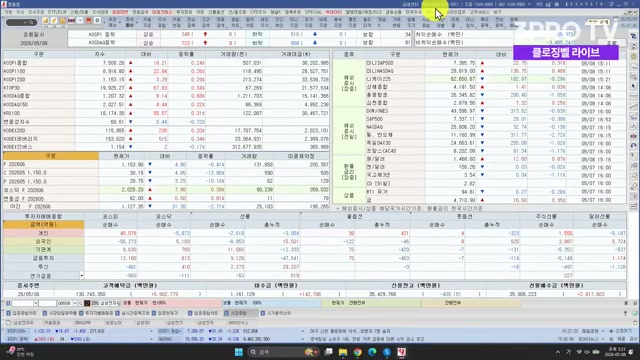Toggle the checkbox at ticker bar left
The image size is (640, 360).
(9, 322)
